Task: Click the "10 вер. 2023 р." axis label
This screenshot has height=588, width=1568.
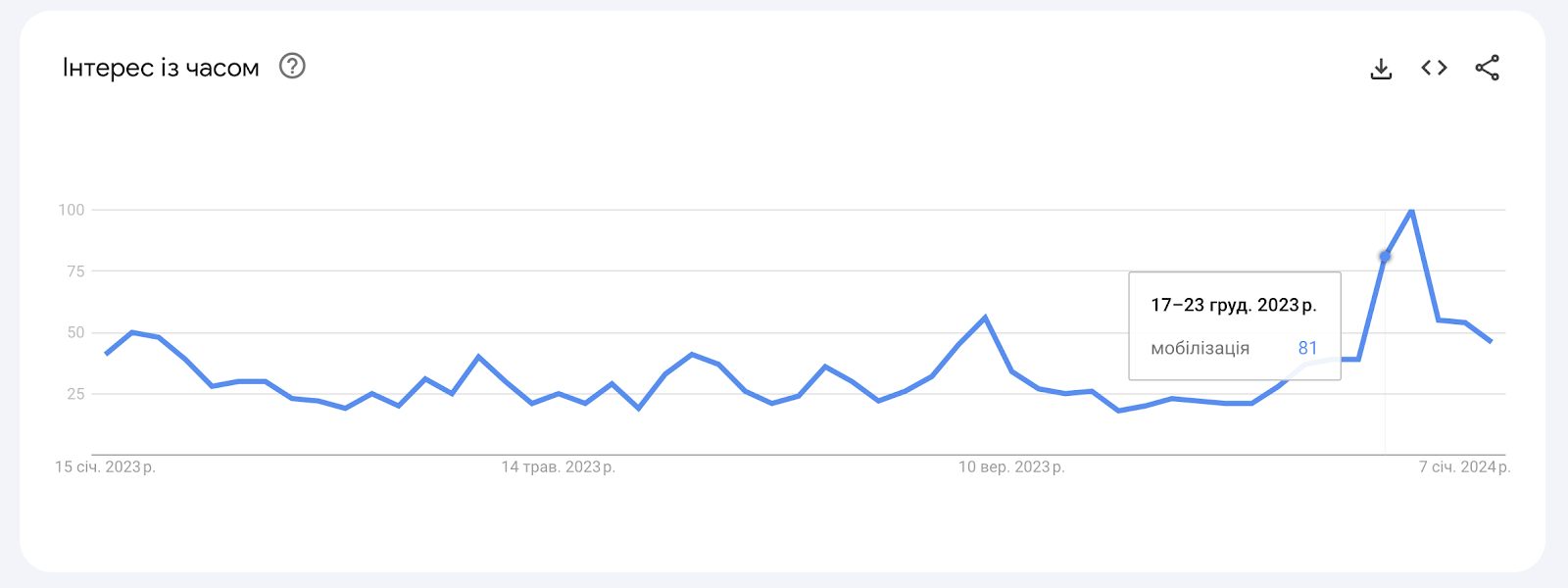Action: point(1011,466)
